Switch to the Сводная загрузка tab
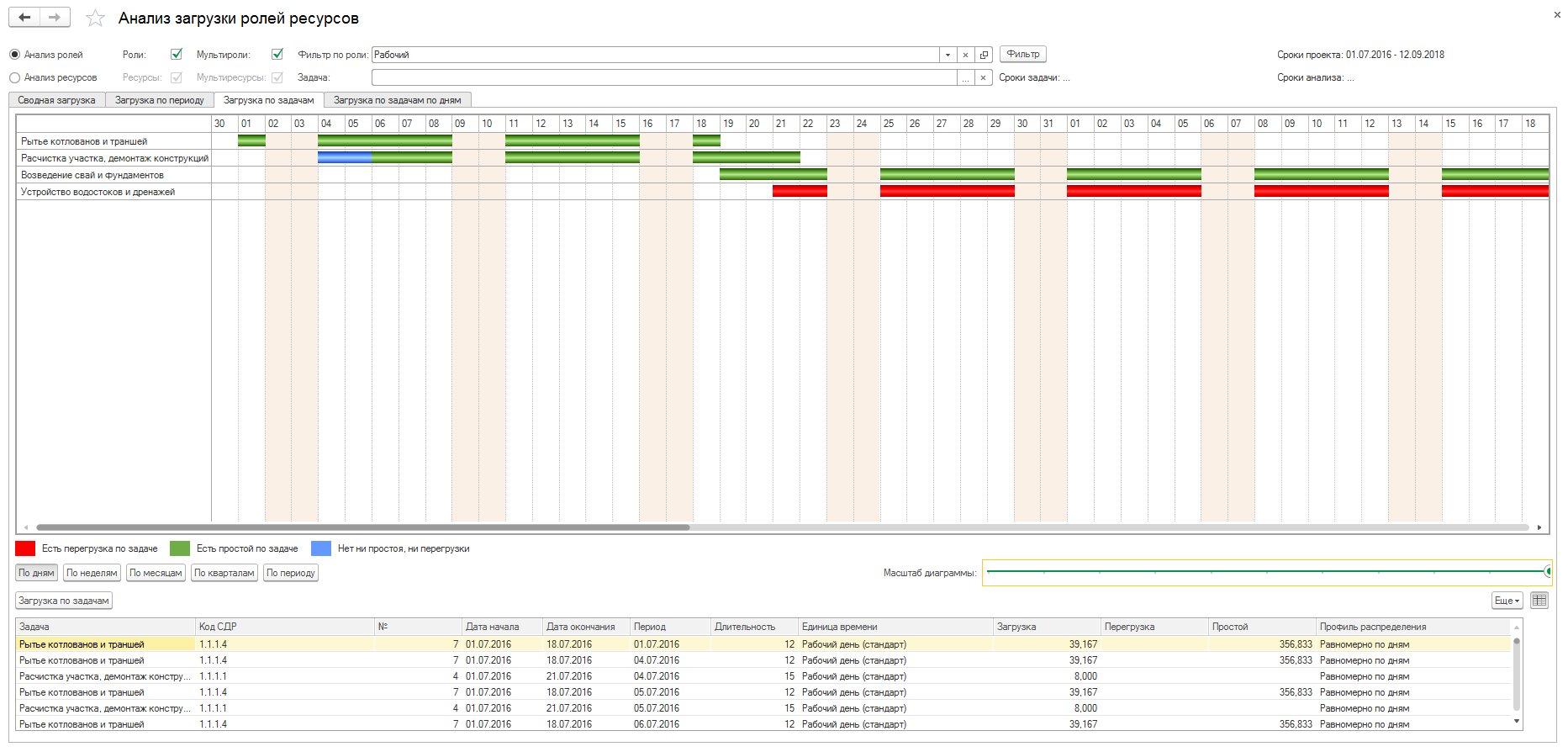Screen dimensions: 1568x752 [57, 100]
